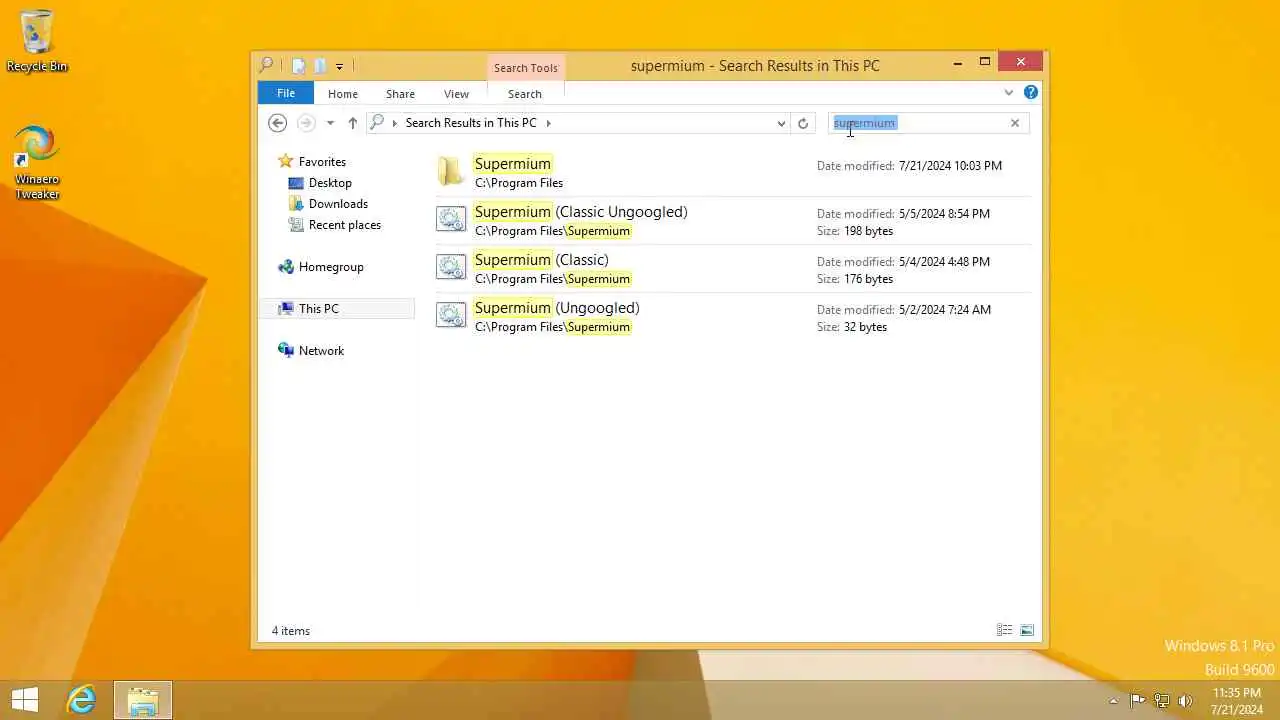Select Supermium (Classic Ungoogled) result name
The image size is (1280, 720).
coord(581,212)
